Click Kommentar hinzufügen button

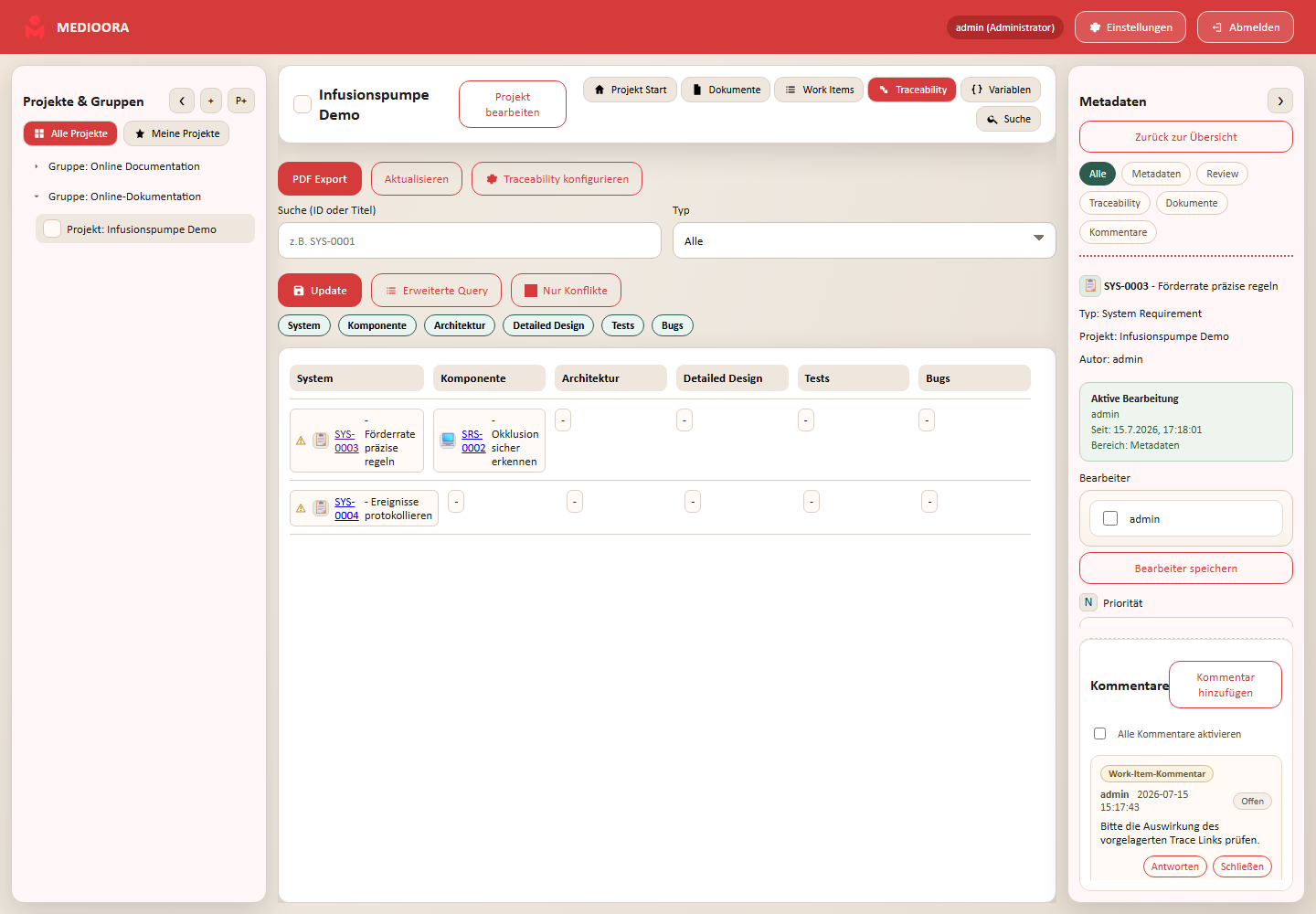click(1226, 685)
